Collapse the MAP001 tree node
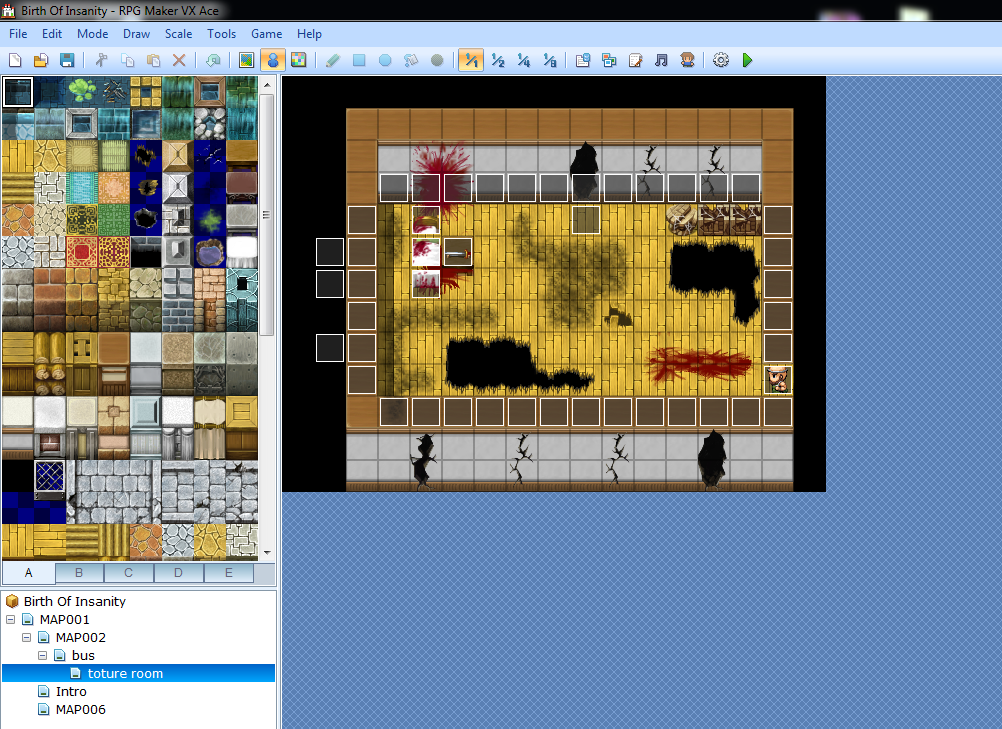Screen dimensions: 1002x729 tap(10, 619)
